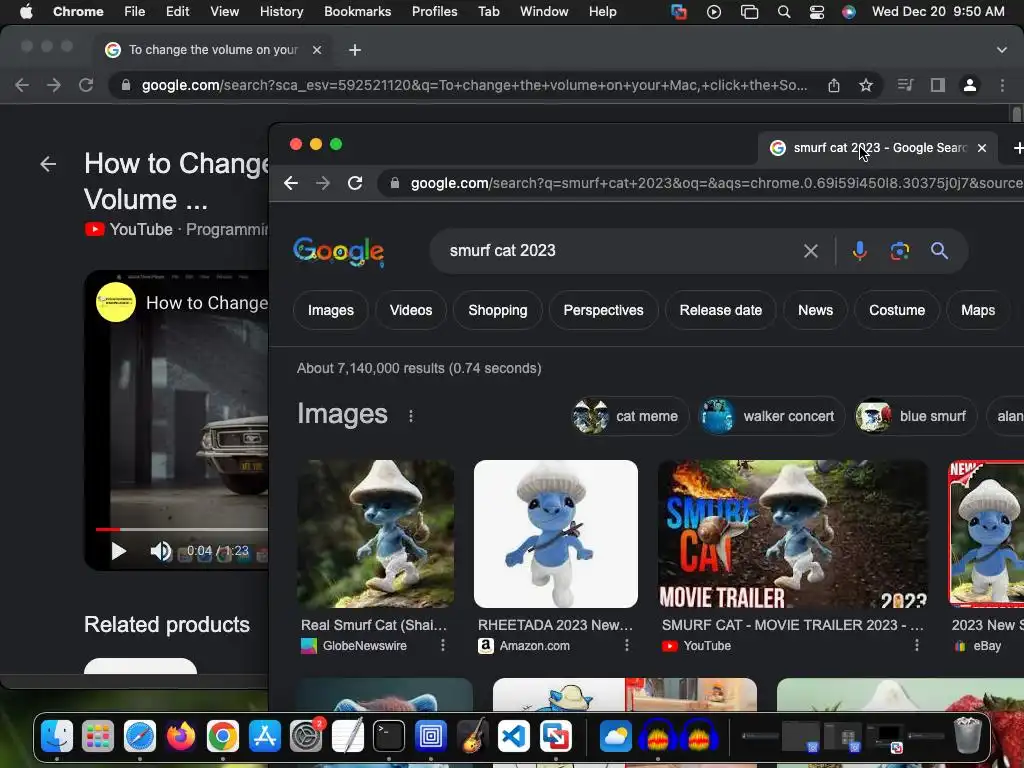The width and height of the screenshot is (1024, 768).
Task: Open the Profiles menu
Action: pos(434,12)
